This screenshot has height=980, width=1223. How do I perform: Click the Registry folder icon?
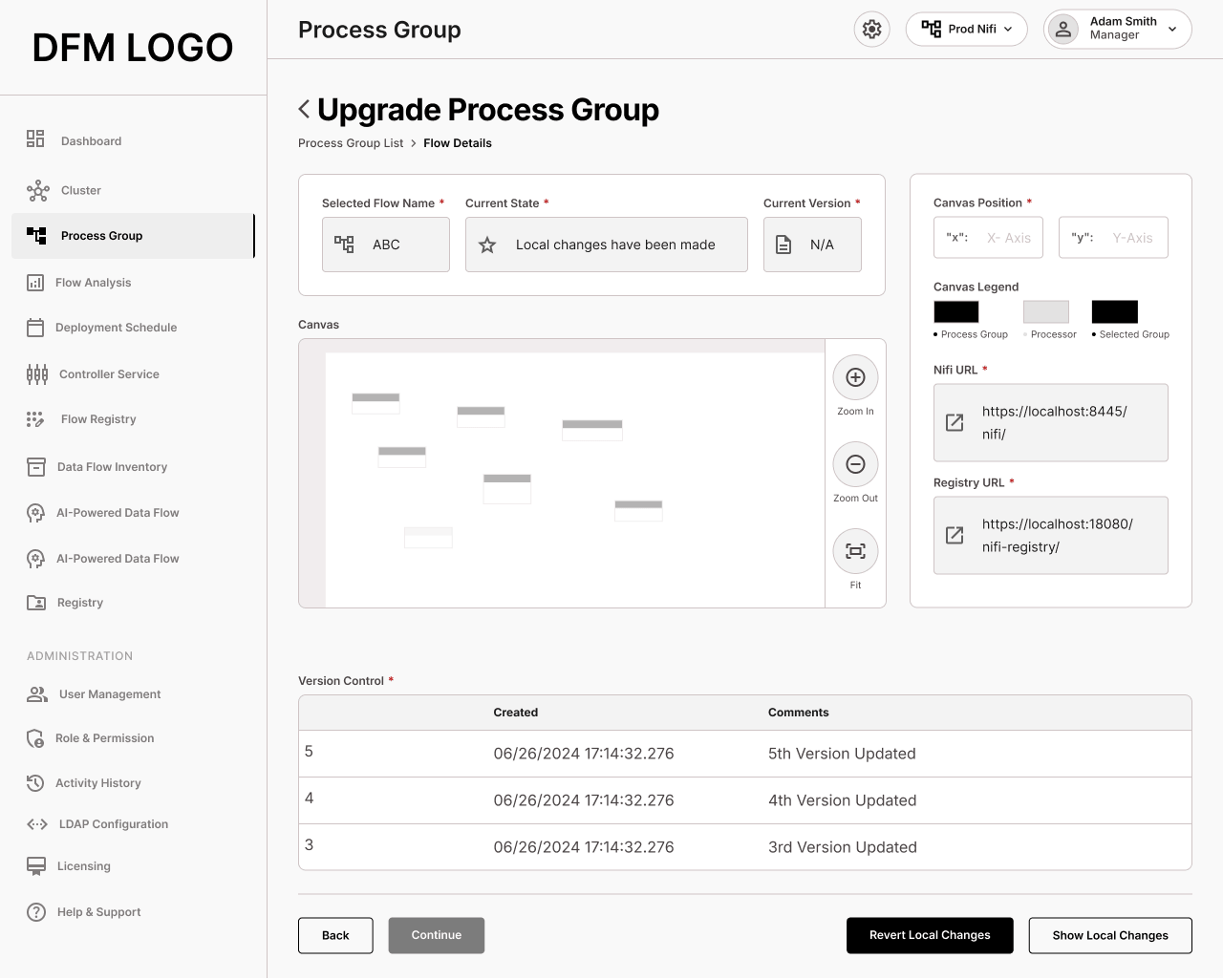click(x=36, y=603)
